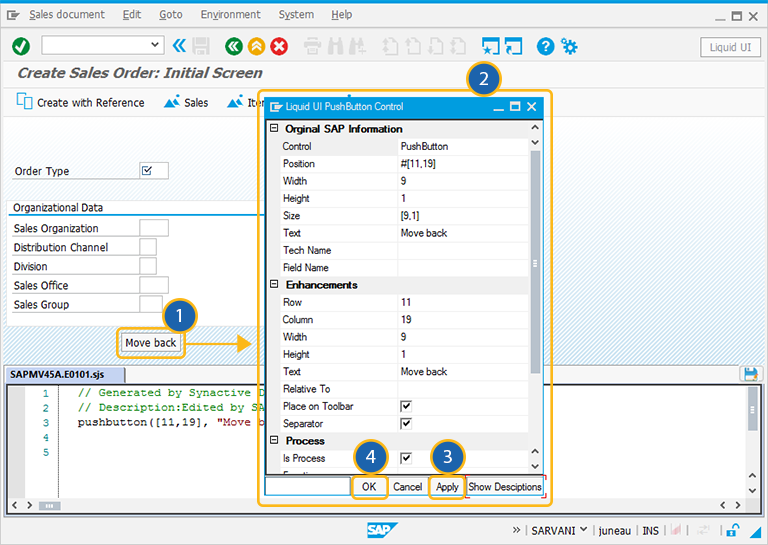Screen dimensions: 768x545
Task: Click the green checkmark Enter icon
Action: [21, 47]
